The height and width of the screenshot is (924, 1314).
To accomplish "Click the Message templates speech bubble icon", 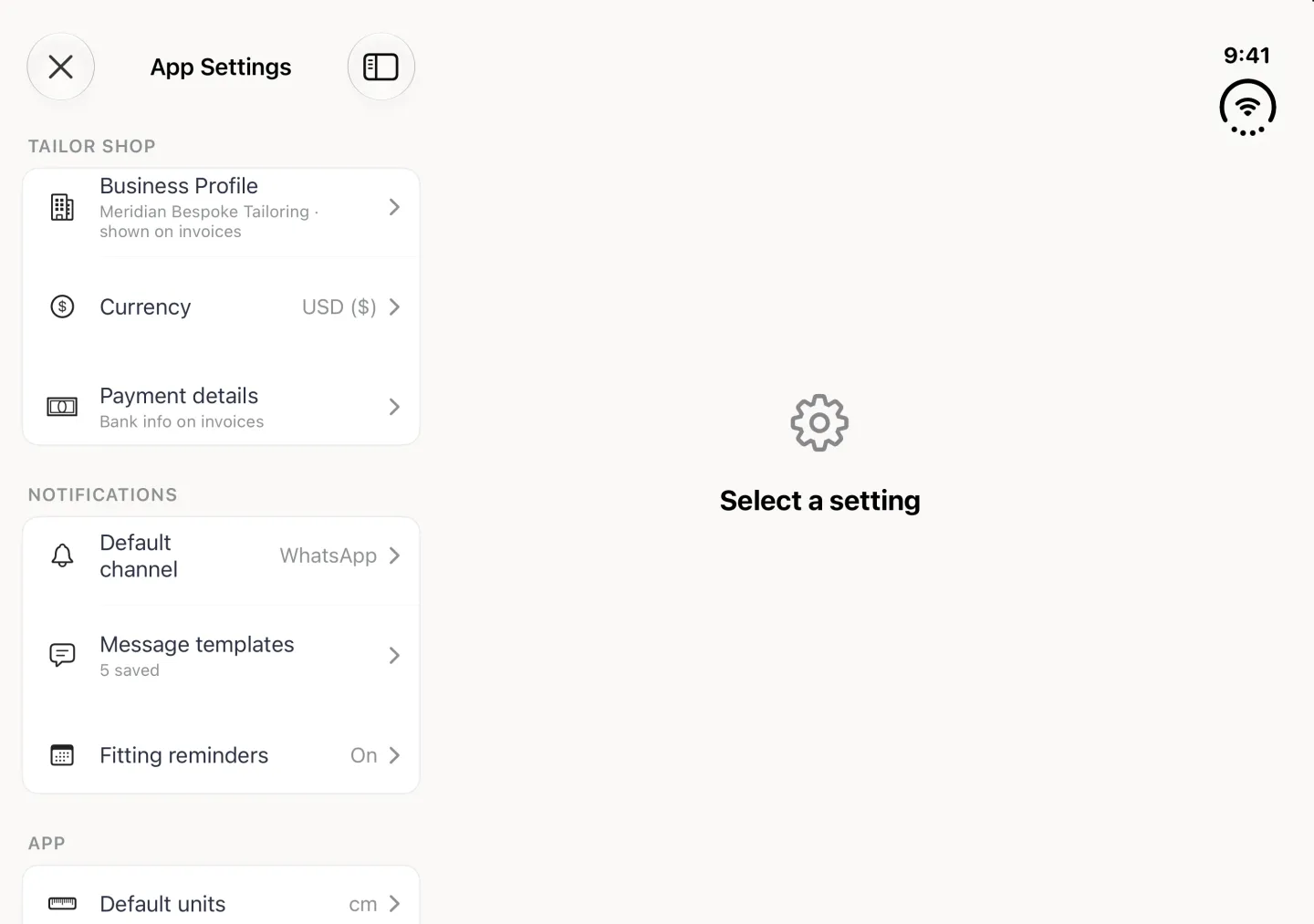I will pyautogui.click(x=62, y=655).
